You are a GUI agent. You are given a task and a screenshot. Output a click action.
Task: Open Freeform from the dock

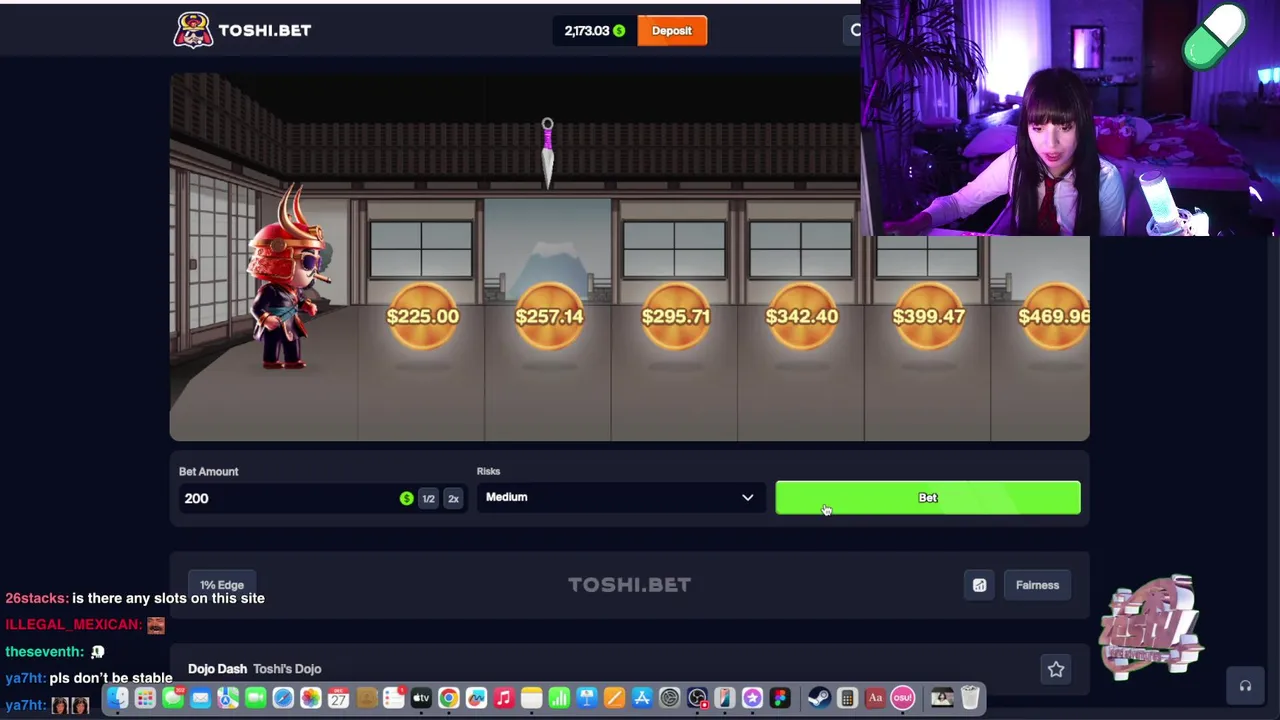[476, 698]
